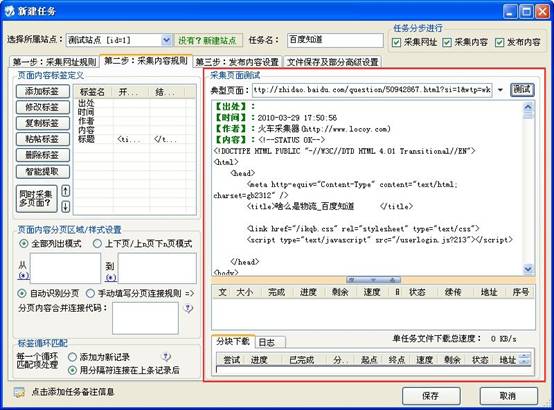The image size is (554, 410).
Task: Expand the 典型页面 URL dropdown arrow
Action: [500, 90]
